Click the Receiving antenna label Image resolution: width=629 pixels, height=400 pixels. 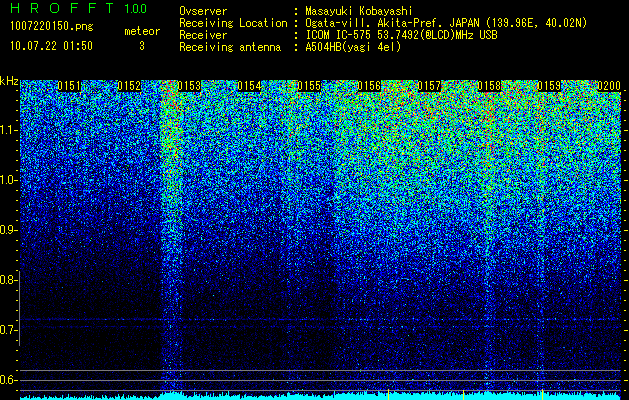pyautogui.click(x=230, y=47)
